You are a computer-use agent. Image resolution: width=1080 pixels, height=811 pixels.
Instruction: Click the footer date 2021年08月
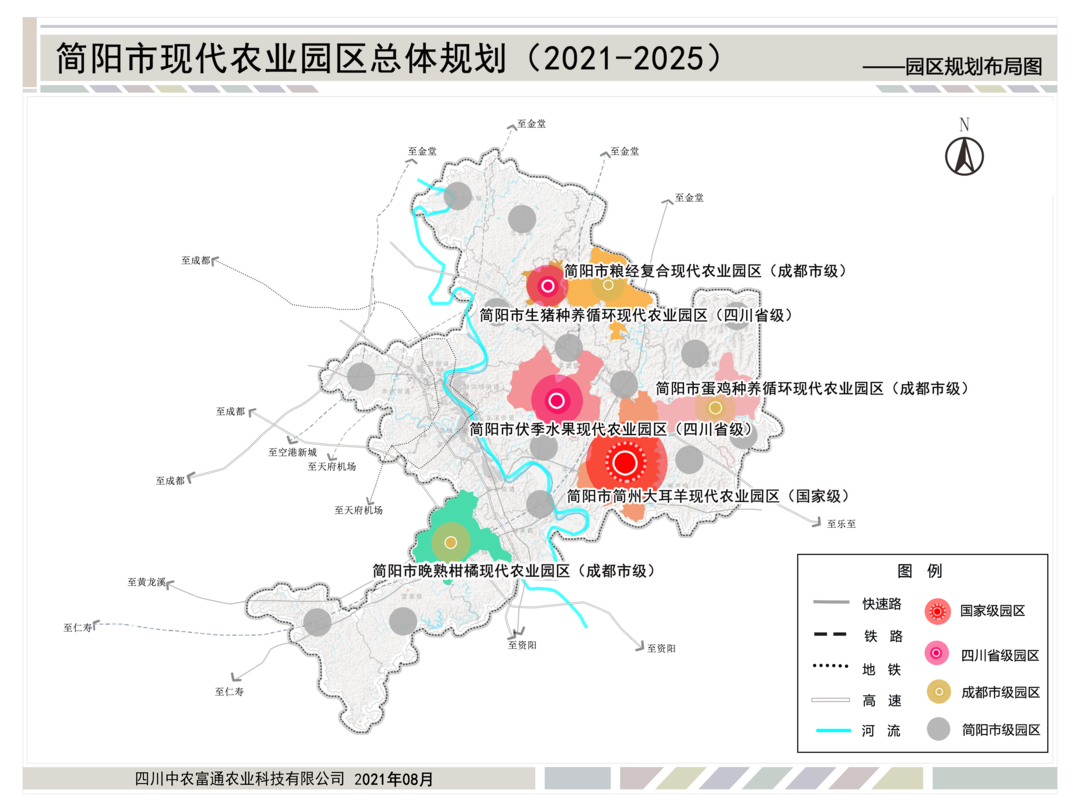coord(393,779)
